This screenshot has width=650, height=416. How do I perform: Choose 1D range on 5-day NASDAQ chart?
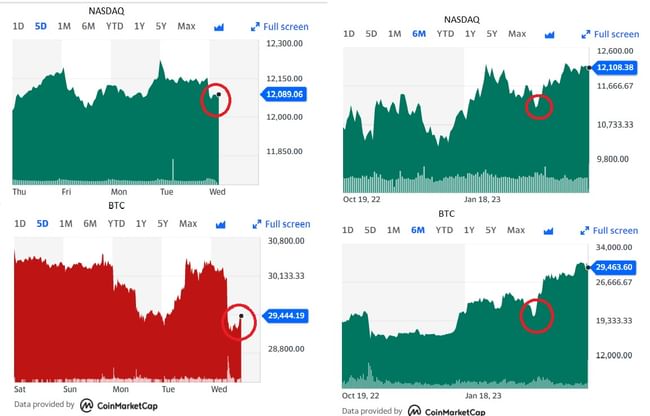coord(19,27)
